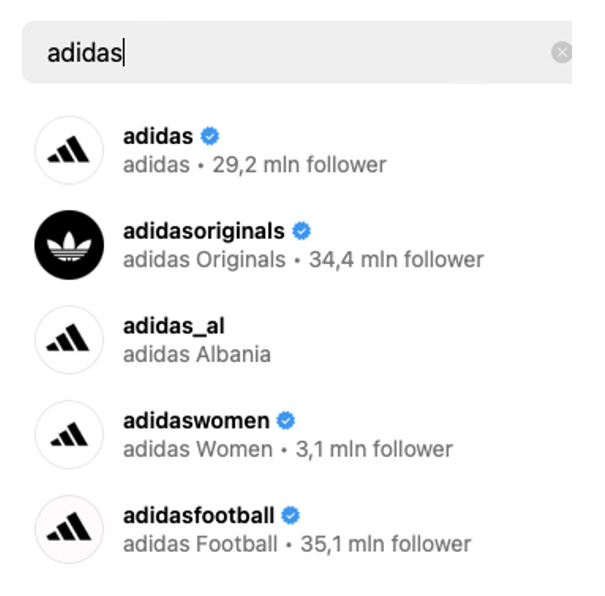Click the adidasoriginals trefoil logo avatar
Screen dimensions: 605x596
point(69,245)
